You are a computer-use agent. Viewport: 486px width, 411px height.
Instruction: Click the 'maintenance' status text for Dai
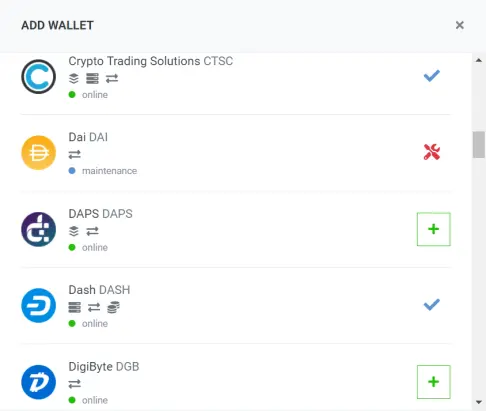[109, 171]
